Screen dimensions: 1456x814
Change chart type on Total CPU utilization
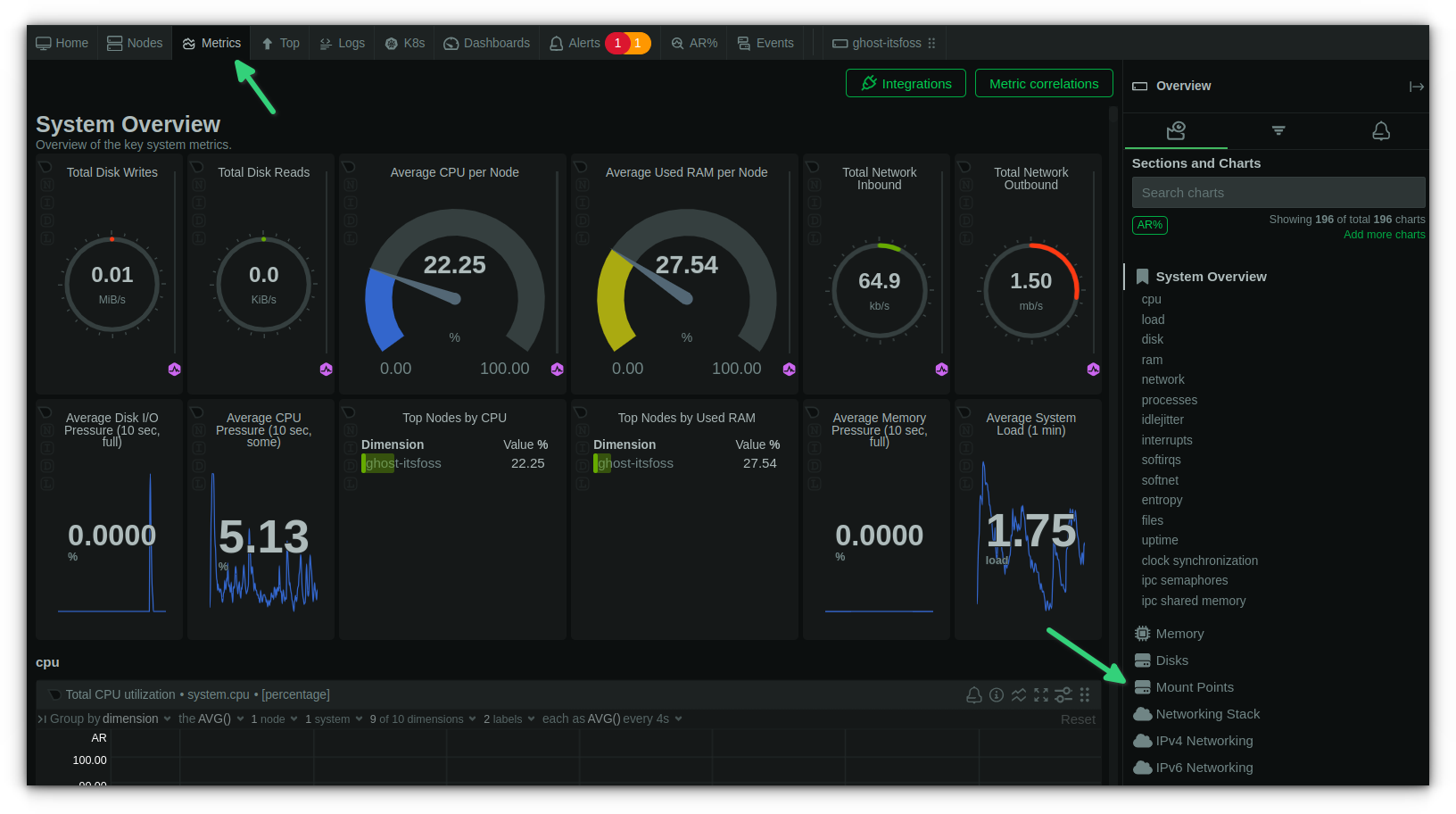[x=1019, y=694]
